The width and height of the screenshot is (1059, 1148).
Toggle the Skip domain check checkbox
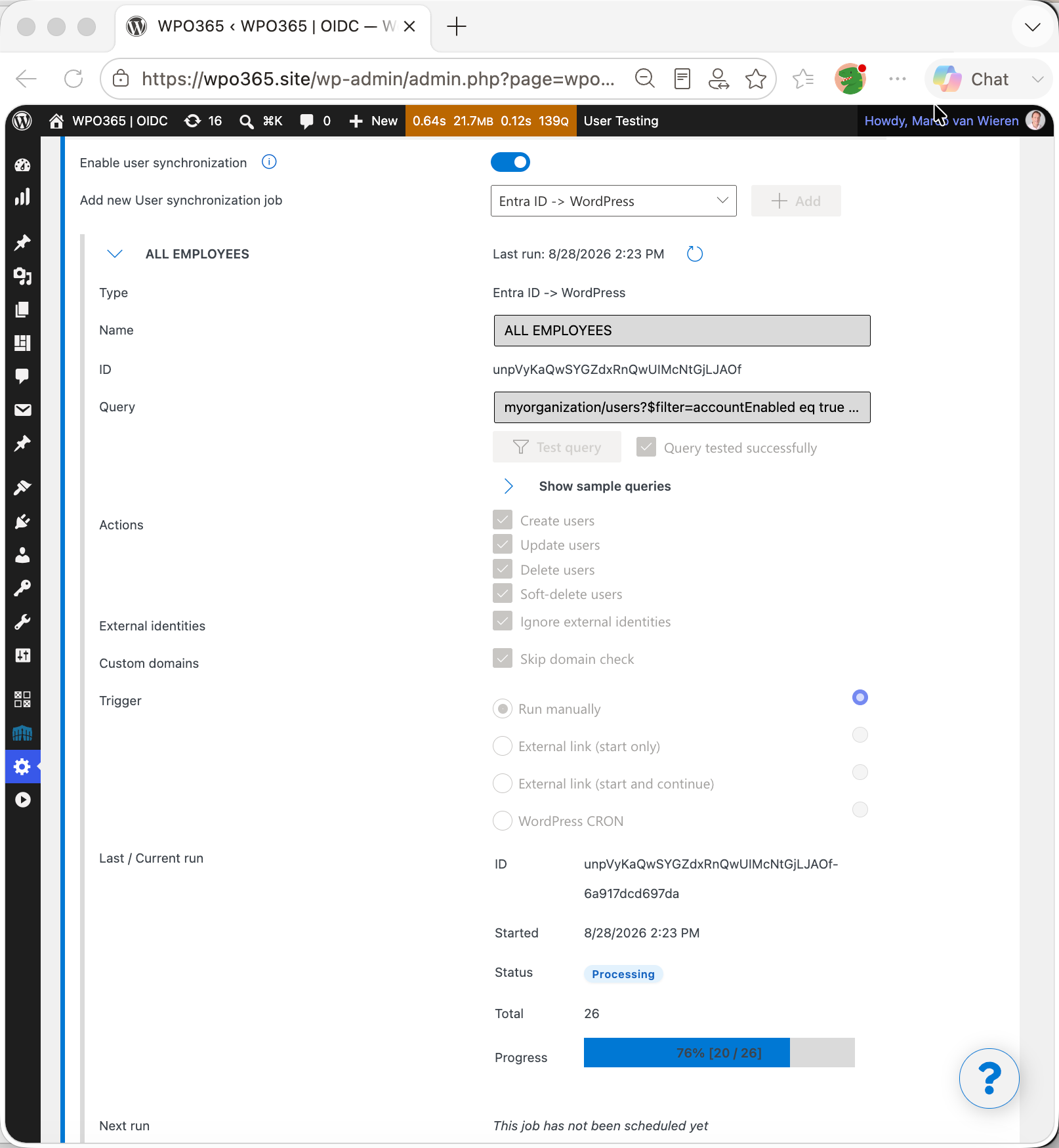click(x=503, y=659)
